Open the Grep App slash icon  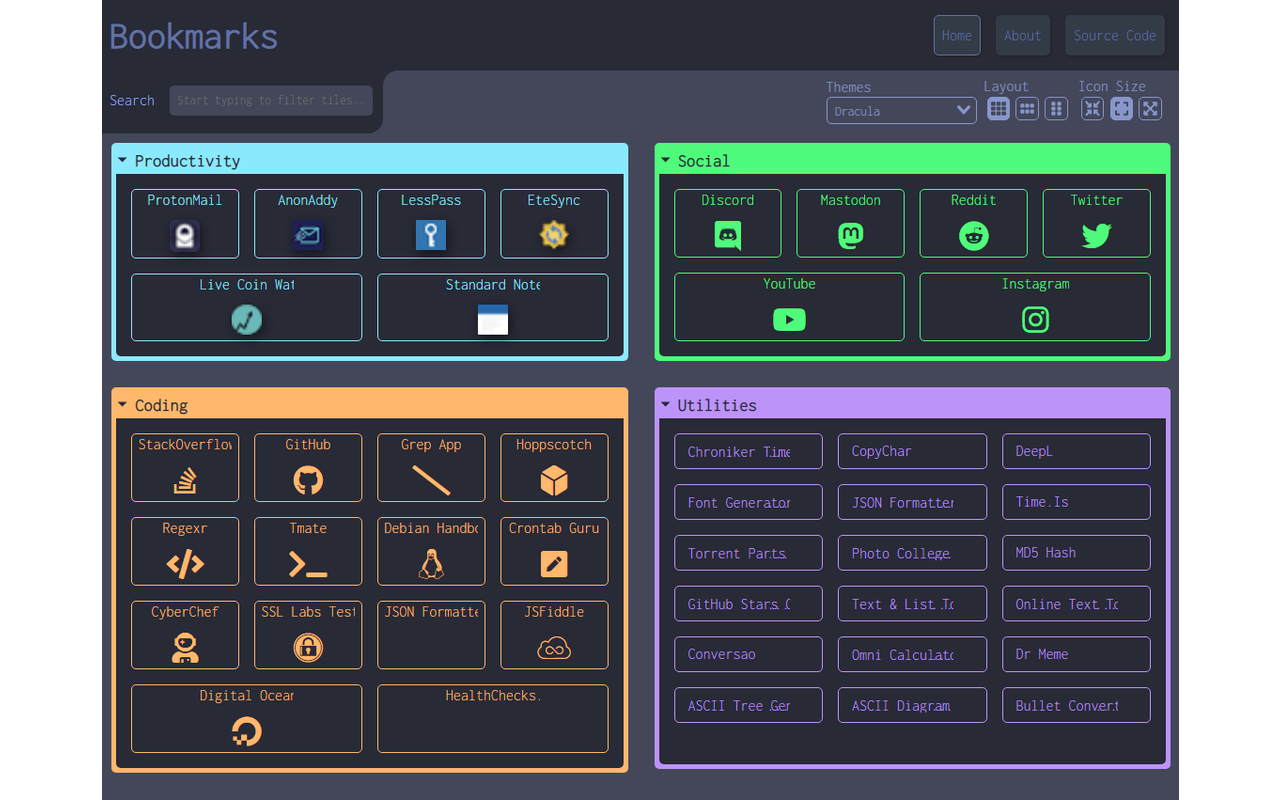(x=431, y=481)
